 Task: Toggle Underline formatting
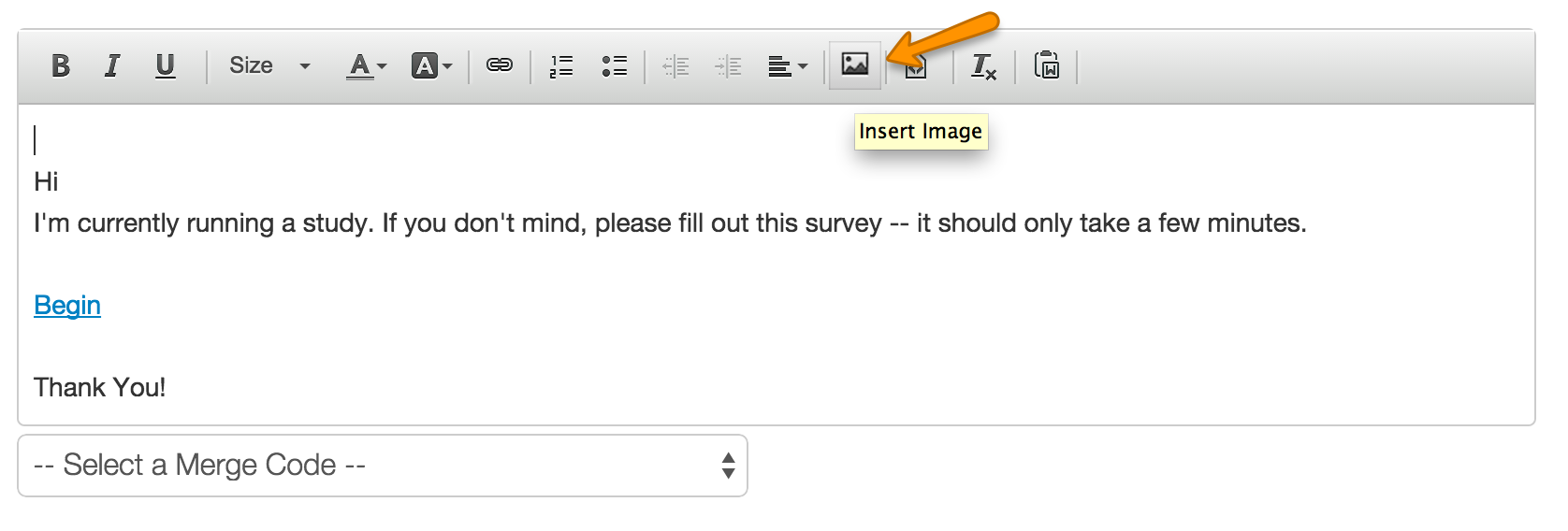[x=165, y=65]
